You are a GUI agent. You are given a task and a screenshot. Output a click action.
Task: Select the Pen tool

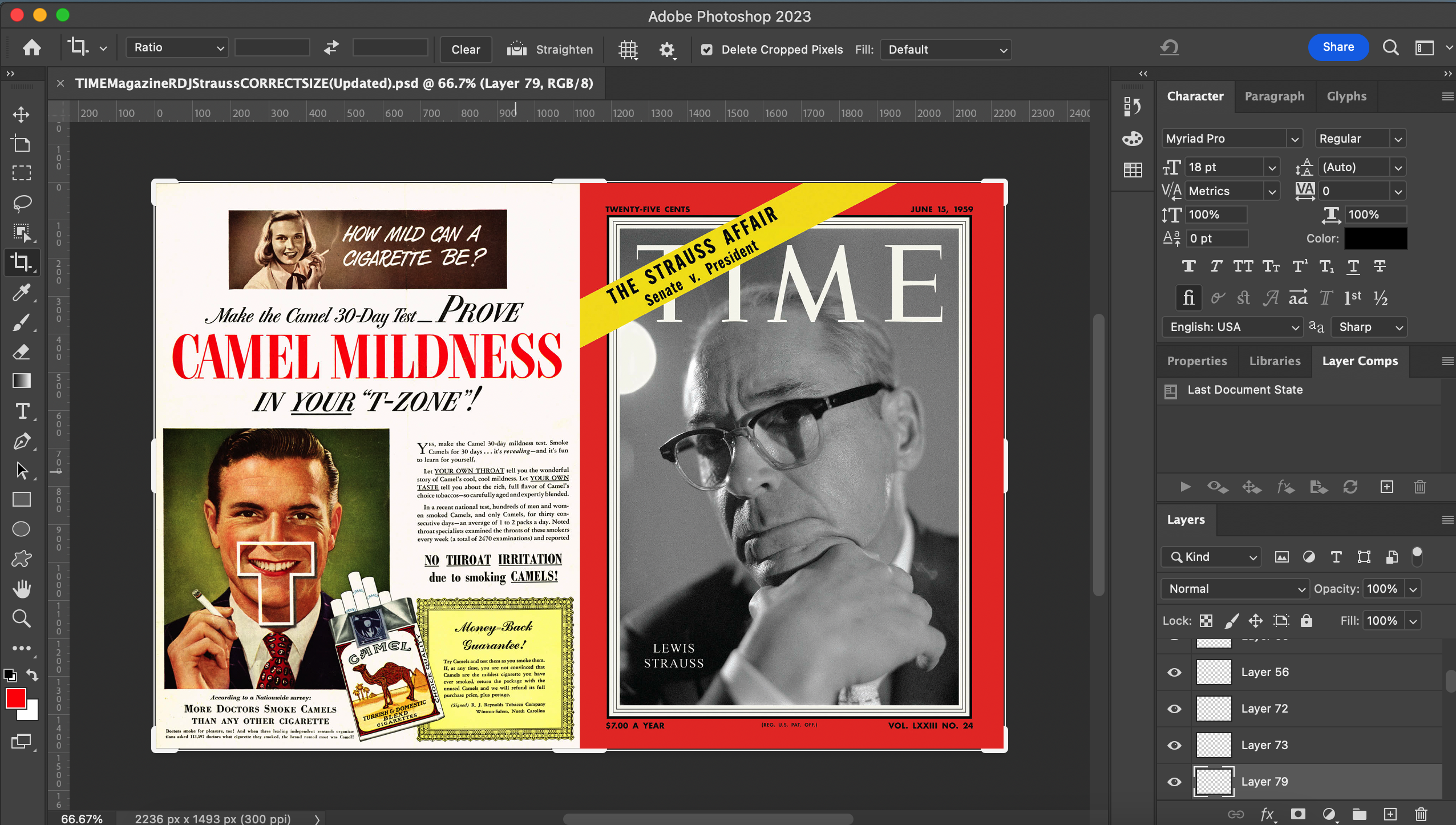pos(22,440)
